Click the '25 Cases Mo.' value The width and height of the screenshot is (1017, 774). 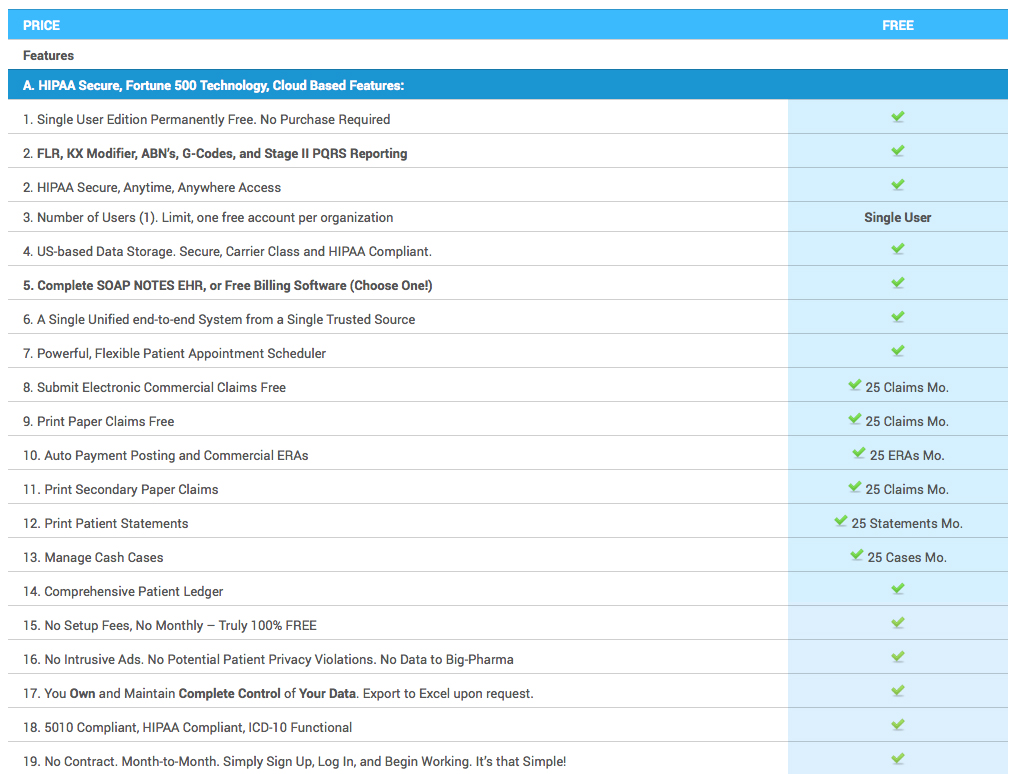point(907,557)
